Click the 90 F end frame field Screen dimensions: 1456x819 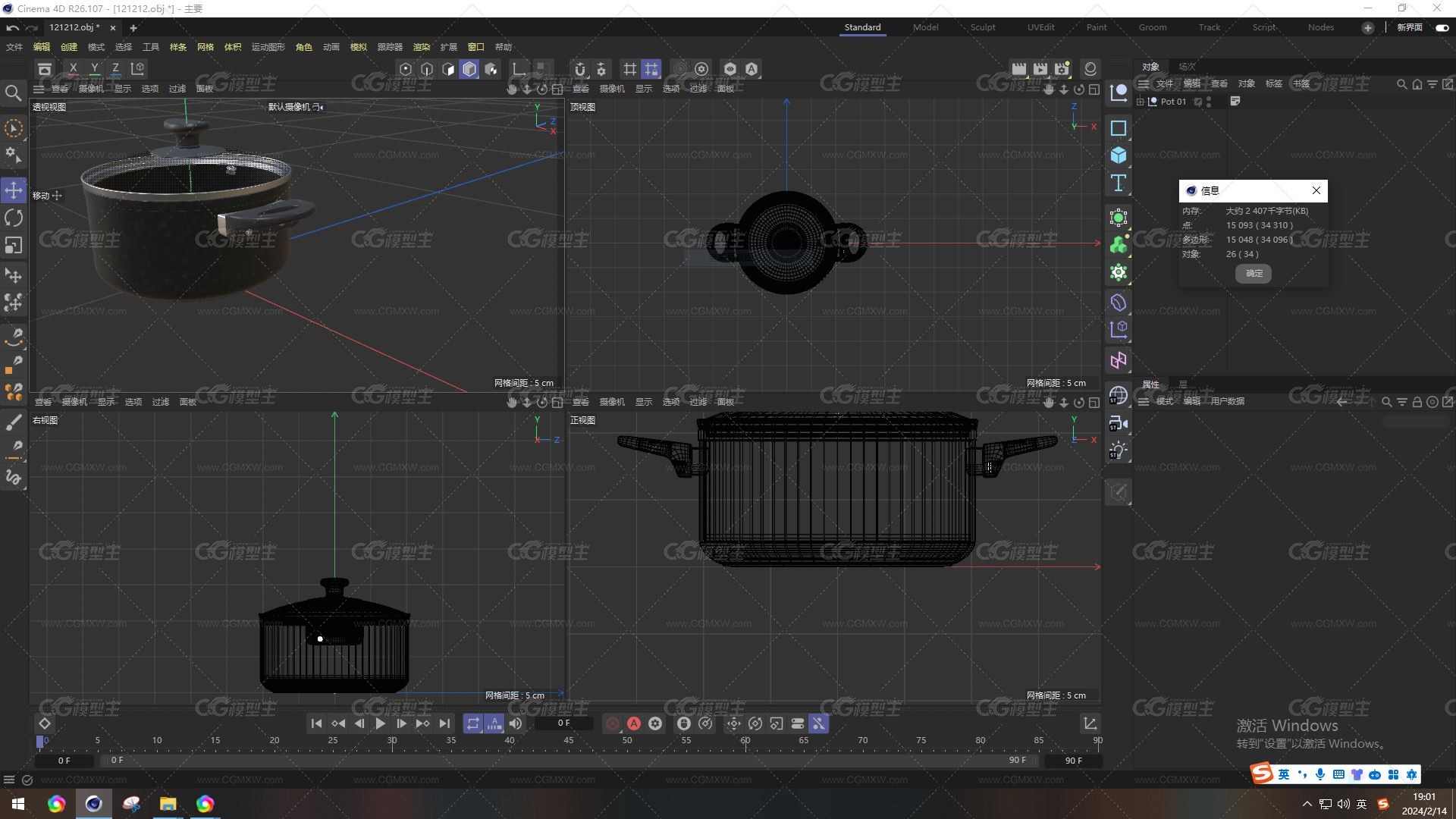pos(1073,761)
